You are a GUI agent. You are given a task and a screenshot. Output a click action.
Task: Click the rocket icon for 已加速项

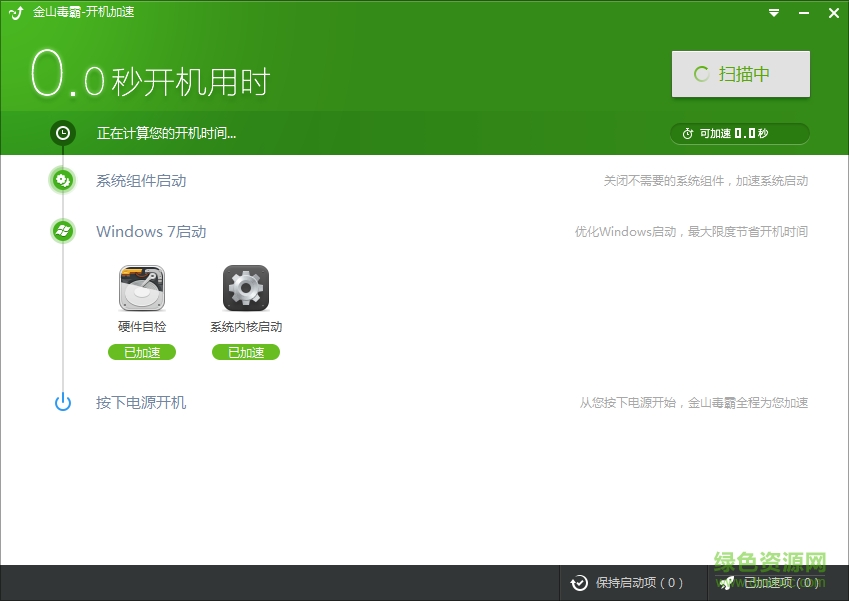[x=727, y=583]
